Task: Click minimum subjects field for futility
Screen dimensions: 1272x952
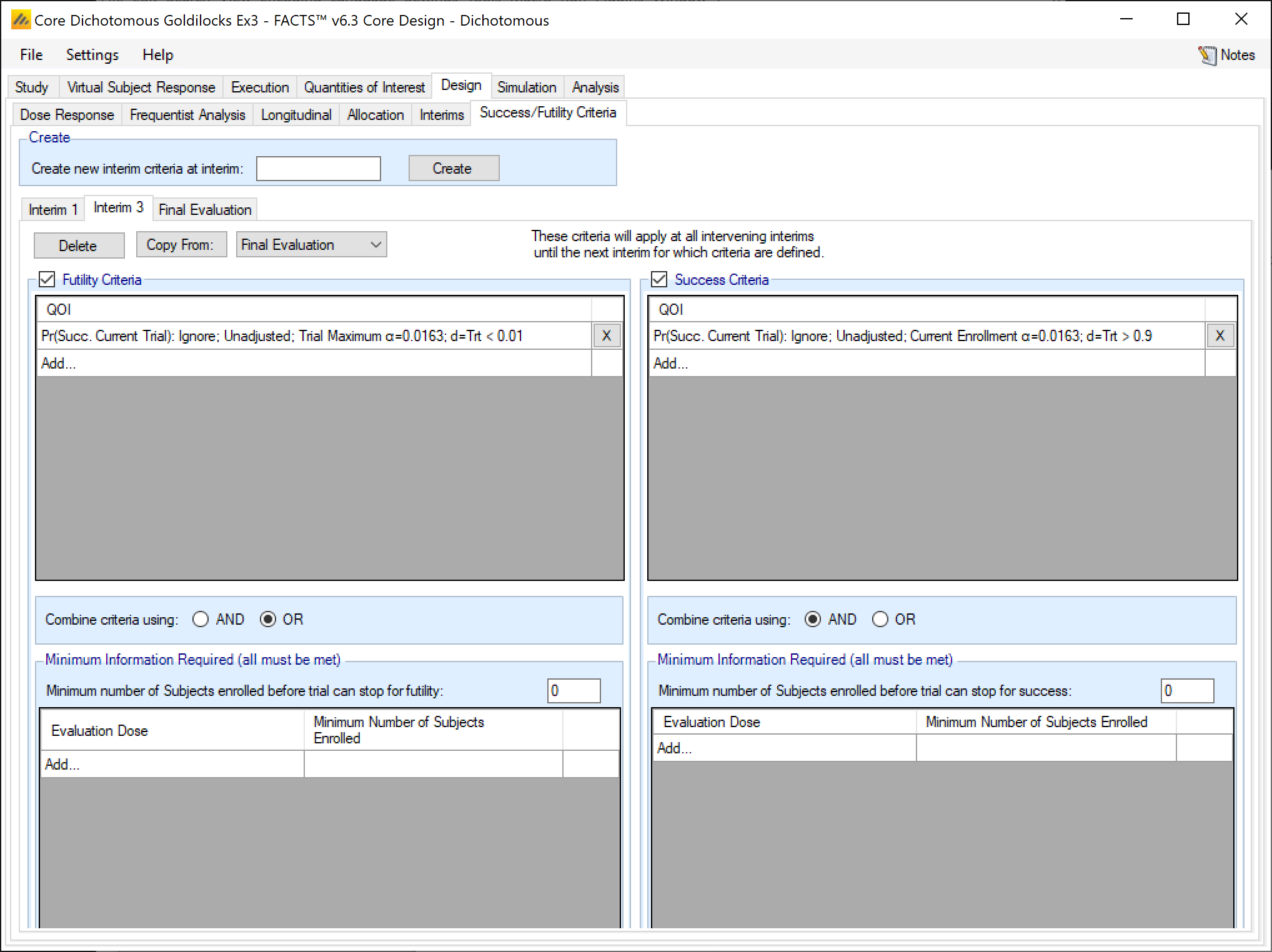Action: [573, 690]
